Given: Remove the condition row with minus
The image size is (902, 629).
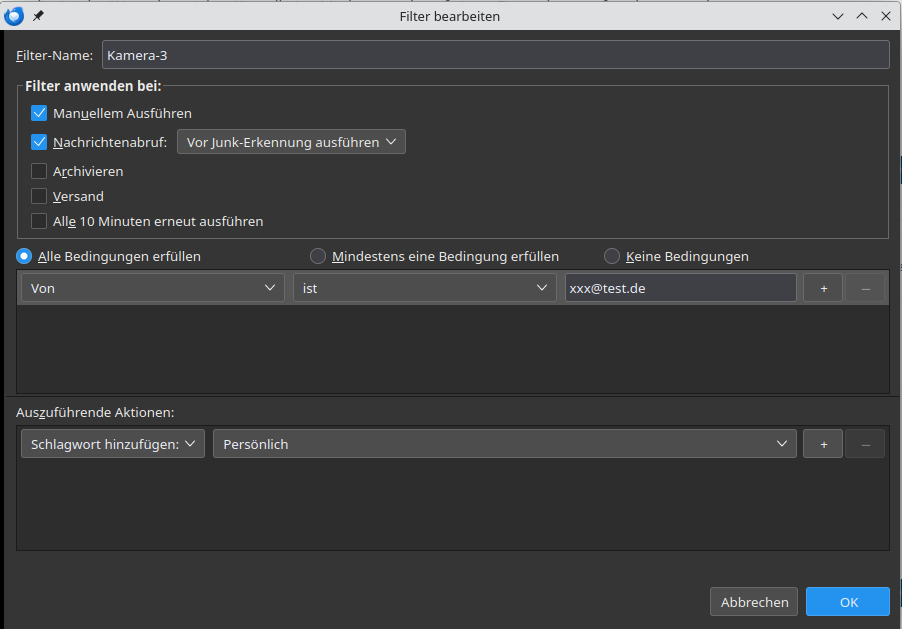Looking at the screenshot, I should click(x=865, y=288).
